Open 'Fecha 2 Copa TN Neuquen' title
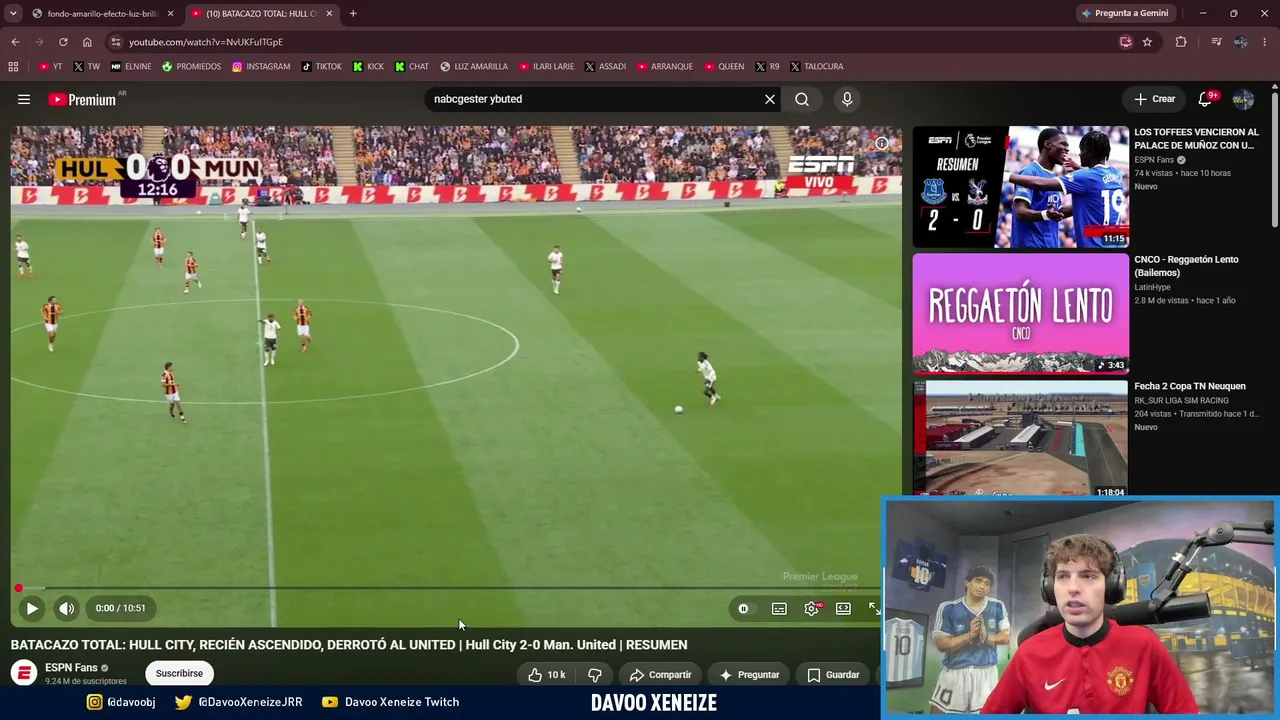This screenshot has width=1280, height=720. [1190, 386]
